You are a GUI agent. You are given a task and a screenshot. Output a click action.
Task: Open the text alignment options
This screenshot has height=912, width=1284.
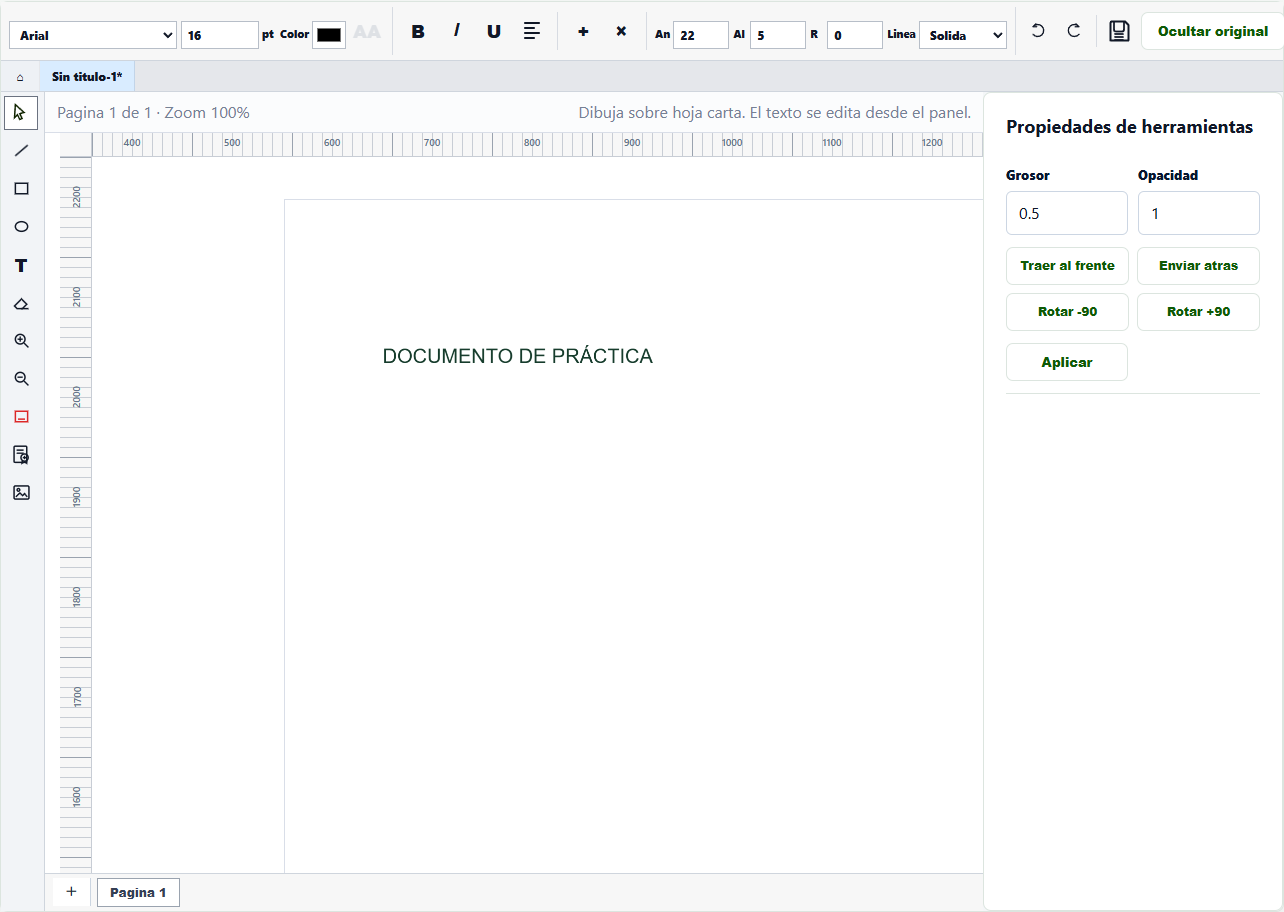click(x=532, y=32)
